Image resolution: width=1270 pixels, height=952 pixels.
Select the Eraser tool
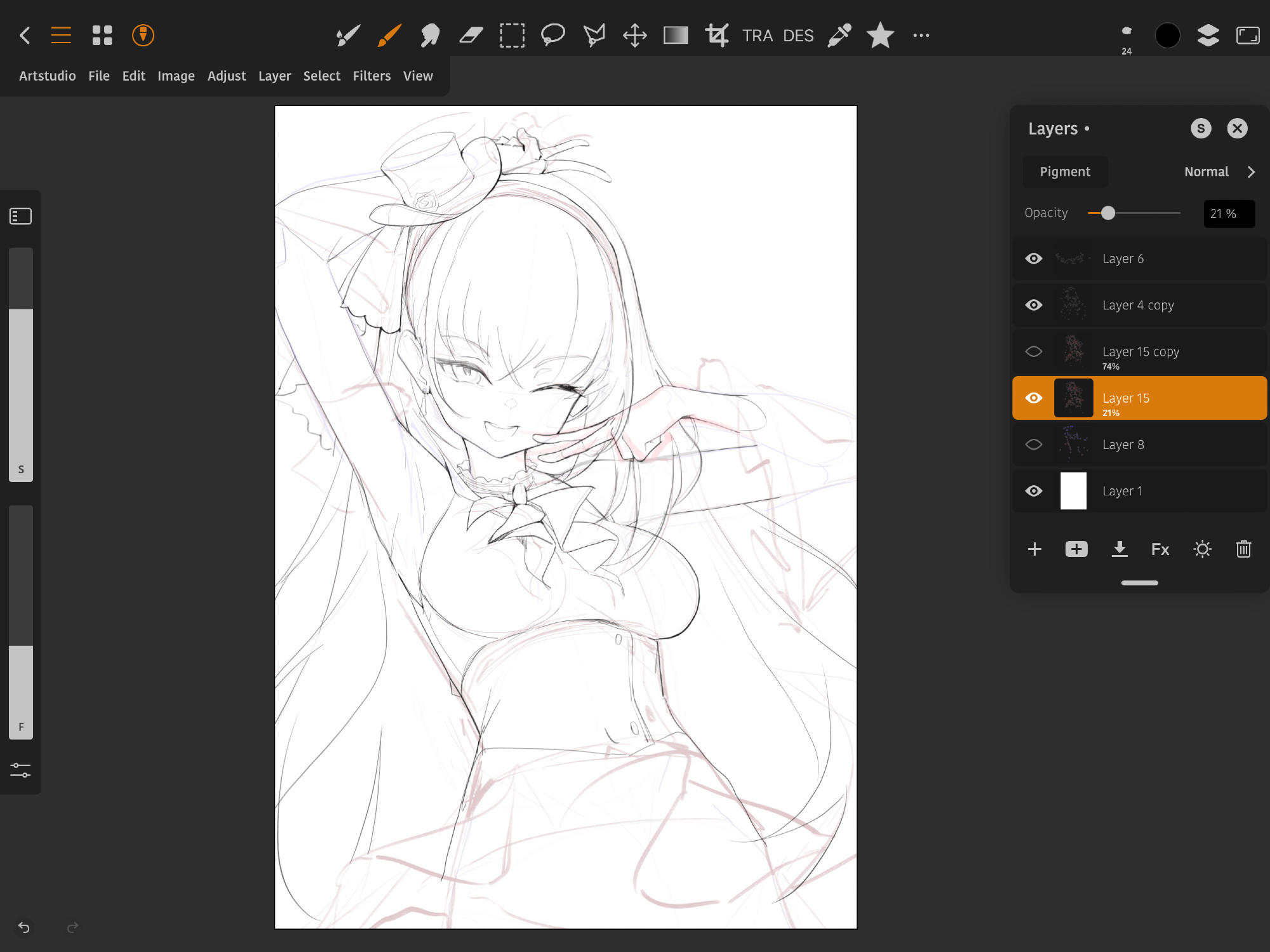[x=471, y=36]
